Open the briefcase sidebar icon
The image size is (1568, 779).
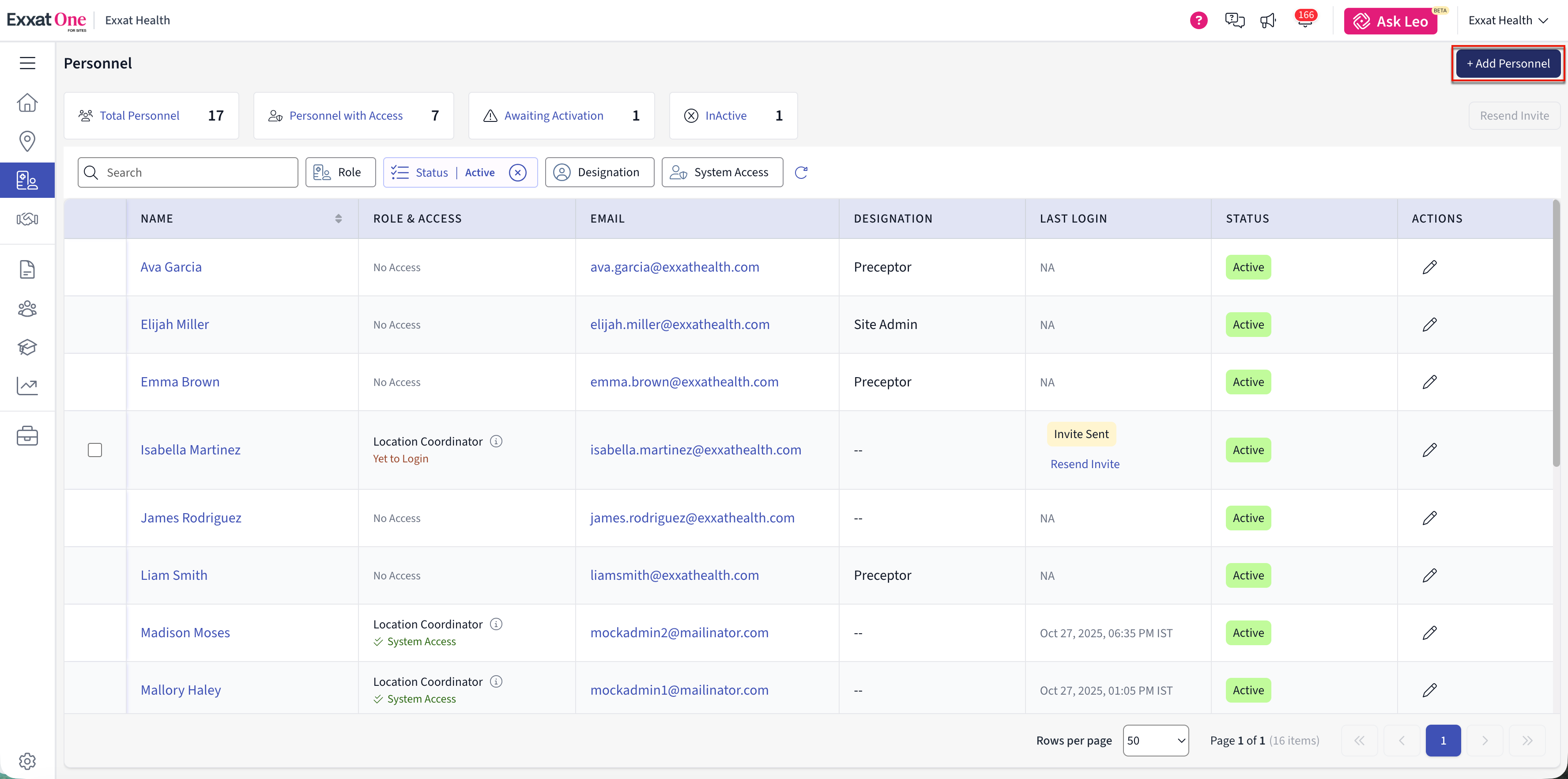[27, 435]
